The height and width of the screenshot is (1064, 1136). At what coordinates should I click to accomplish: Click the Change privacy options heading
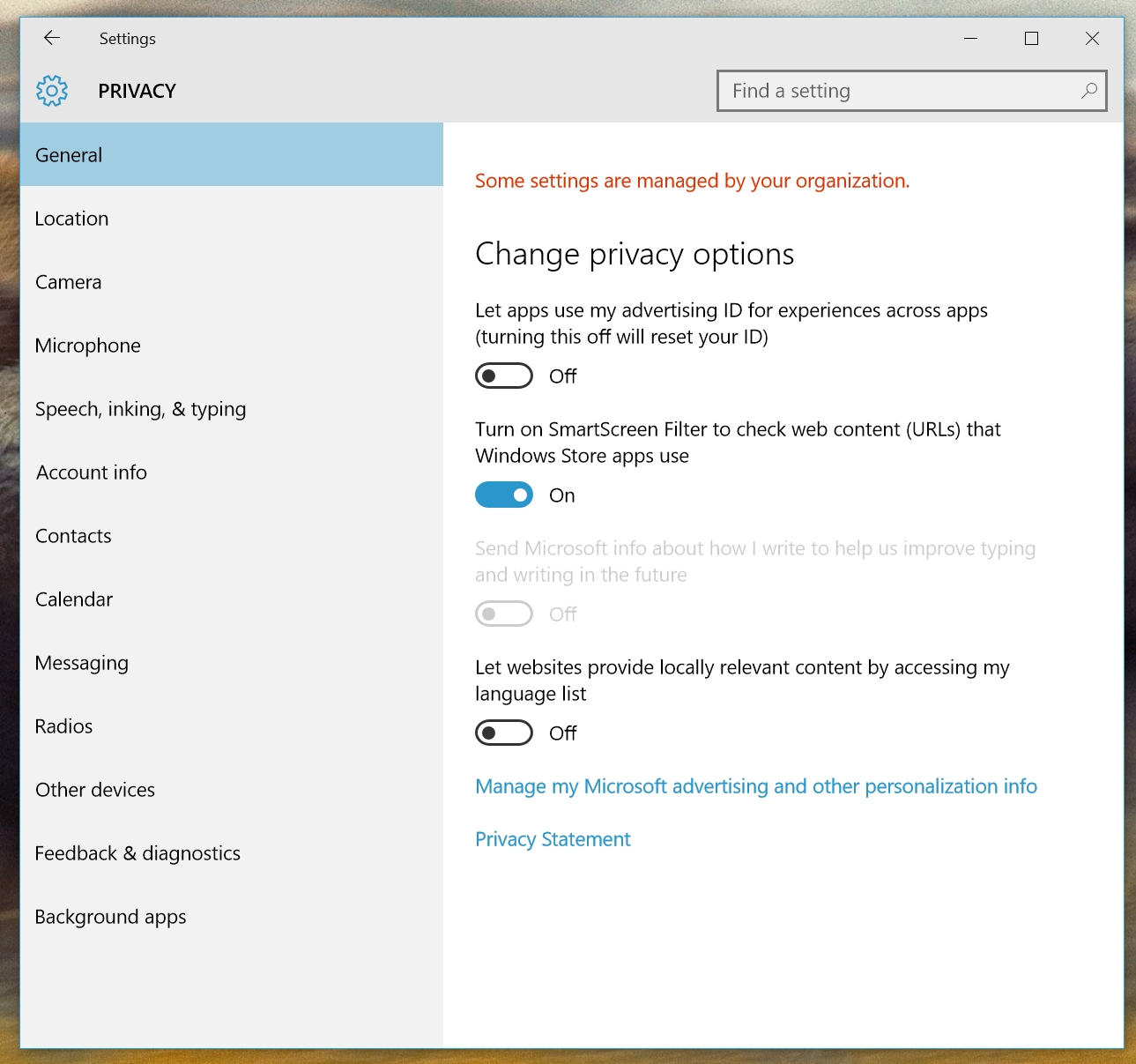[x=635, y=254]
